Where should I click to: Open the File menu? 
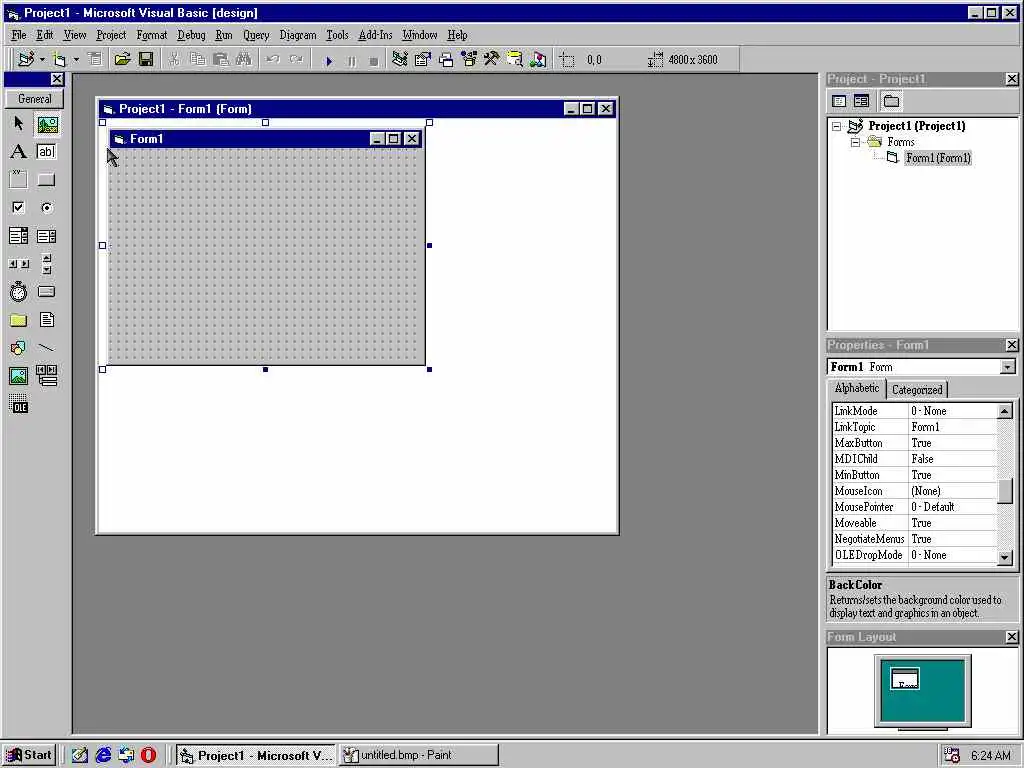19,35
